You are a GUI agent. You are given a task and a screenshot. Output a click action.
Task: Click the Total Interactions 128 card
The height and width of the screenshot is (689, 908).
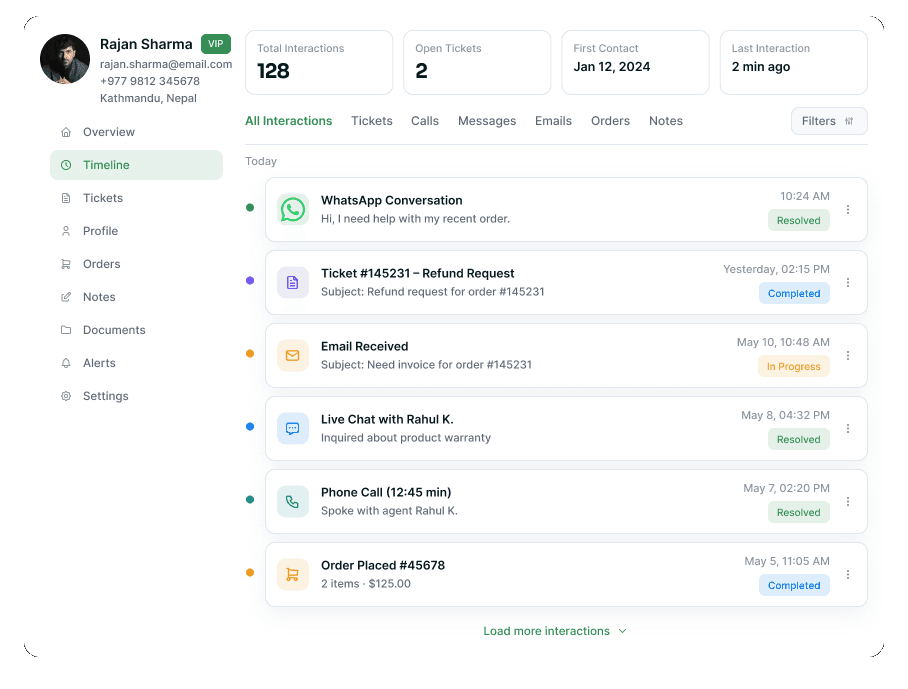(x=319, y=63)
